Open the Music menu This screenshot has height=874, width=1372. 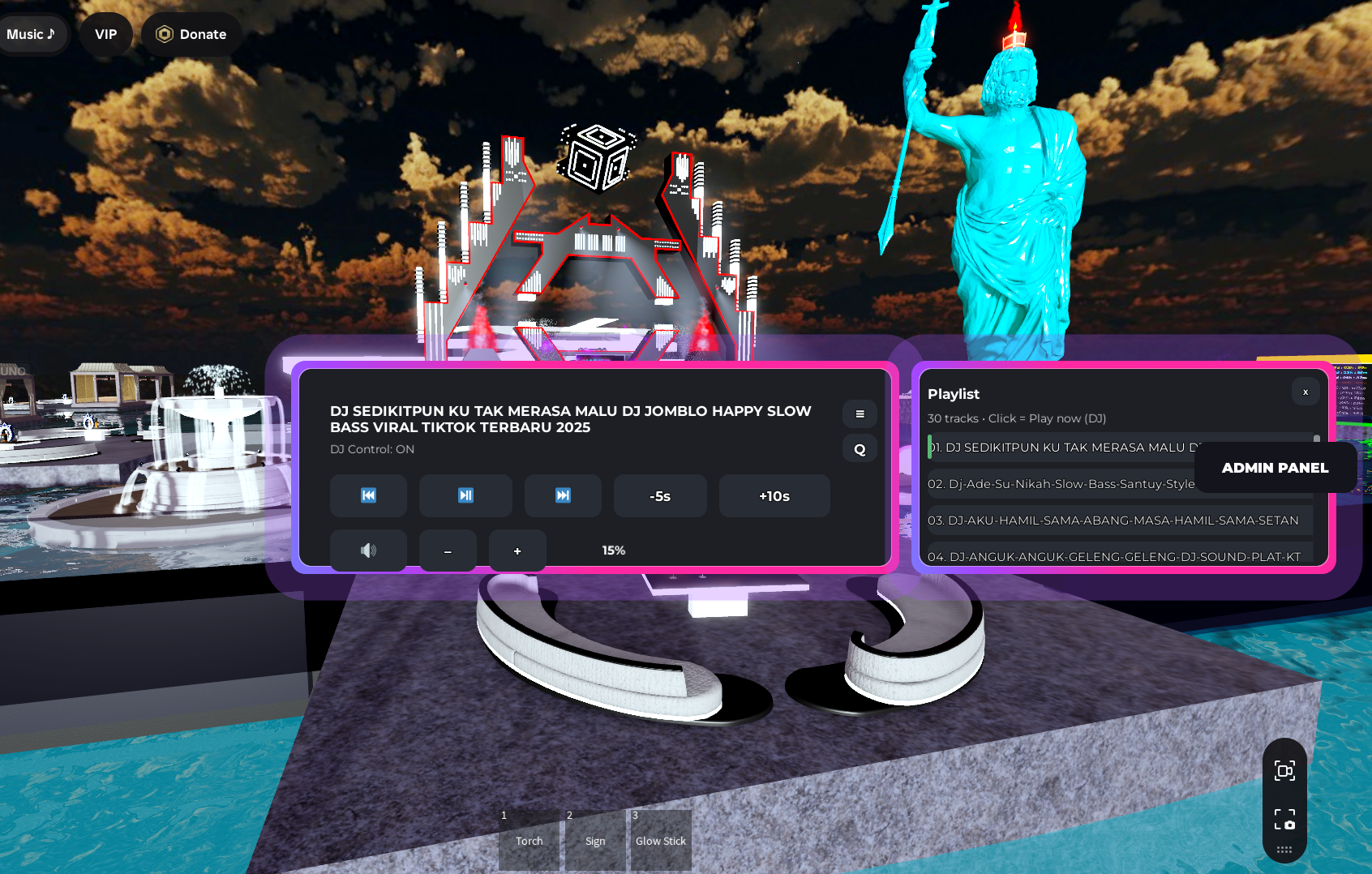coord(32,34)
